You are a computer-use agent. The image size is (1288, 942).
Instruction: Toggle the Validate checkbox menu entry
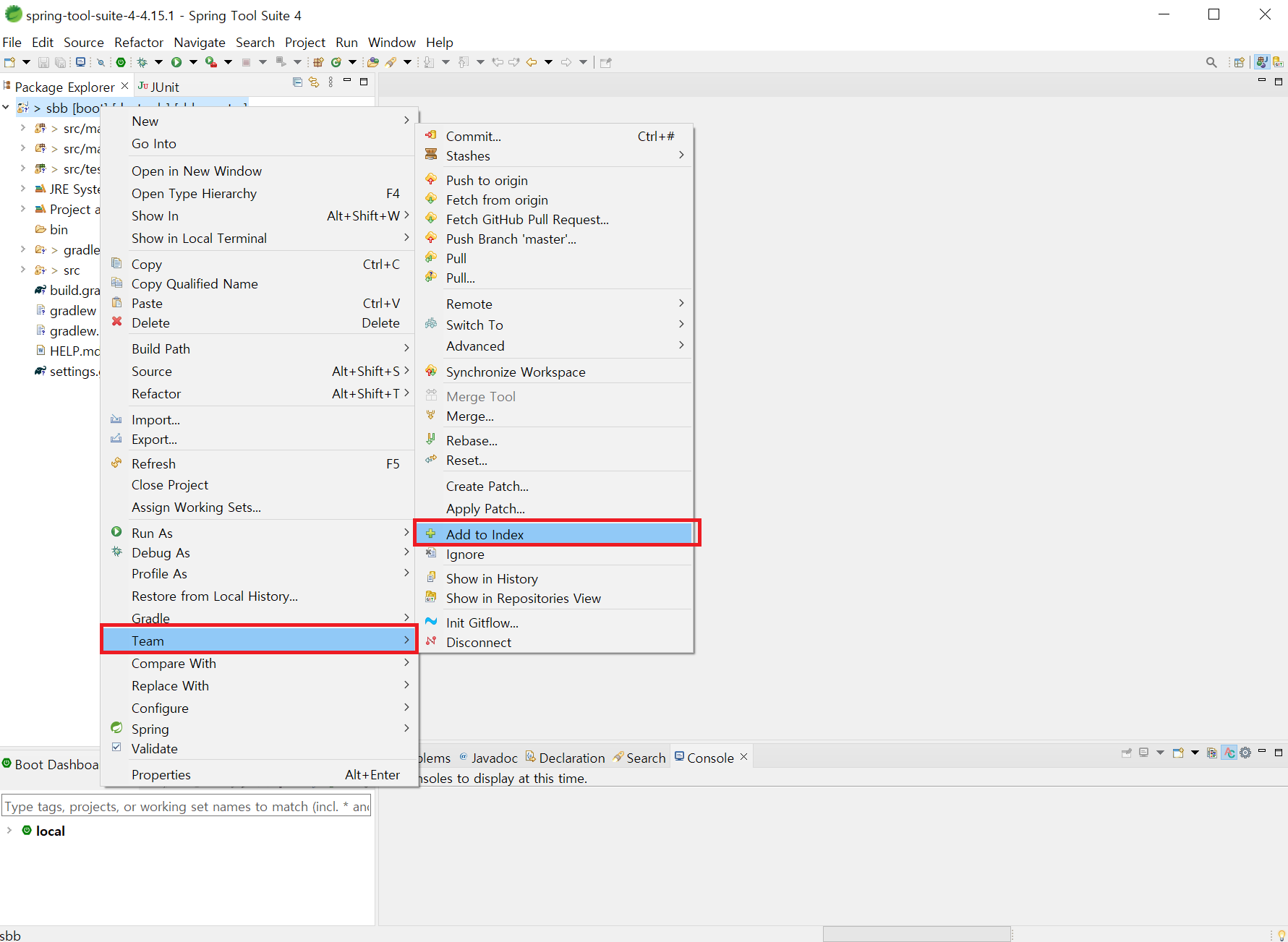117,748
